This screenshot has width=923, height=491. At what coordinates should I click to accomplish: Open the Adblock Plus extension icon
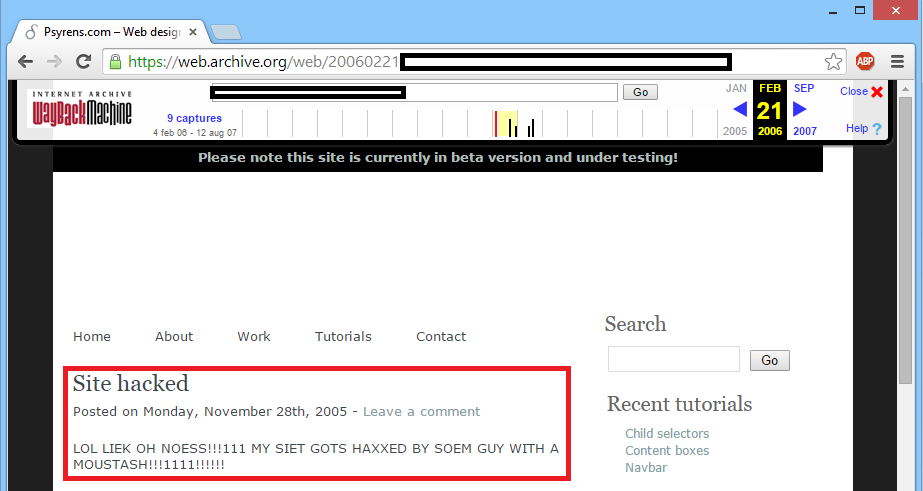865,61
